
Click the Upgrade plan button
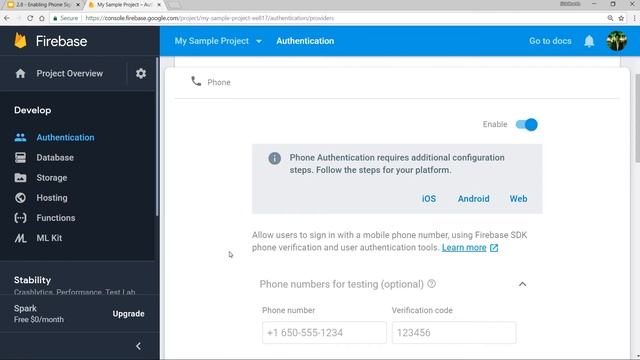[129, 313]
